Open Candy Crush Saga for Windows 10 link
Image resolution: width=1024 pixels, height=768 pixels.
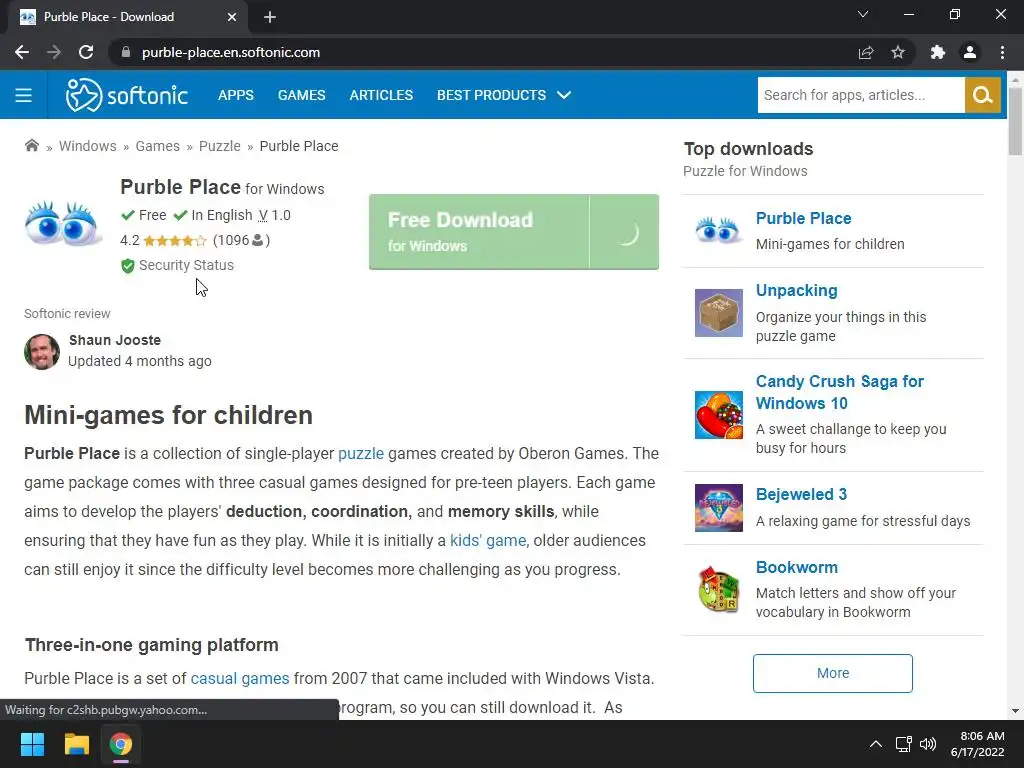pos(839,392)
